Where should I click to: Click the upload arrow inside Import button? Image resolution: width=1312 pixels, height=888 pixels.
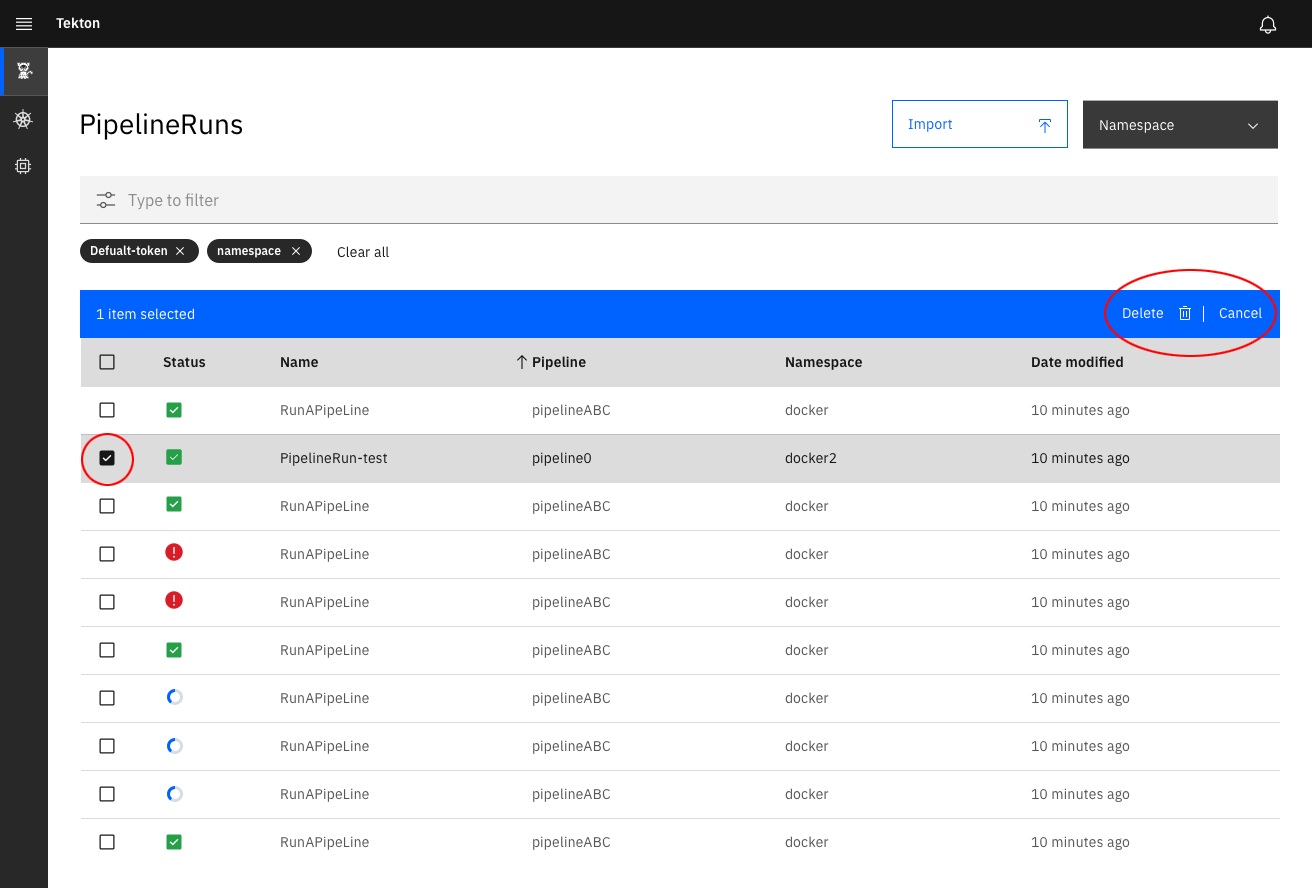pos(1044,124)
